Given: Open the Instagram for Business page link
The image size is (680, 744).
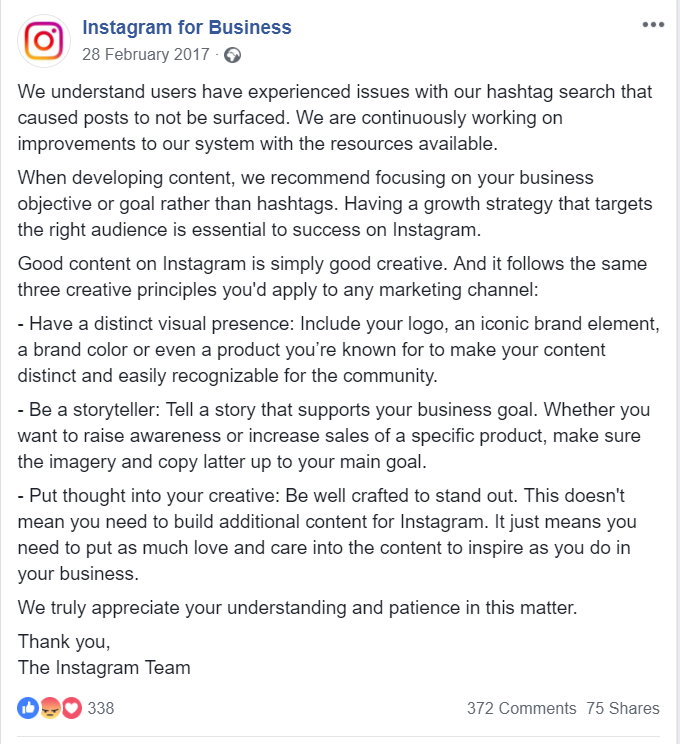Looking at the screenshot, I should point(187,27).
